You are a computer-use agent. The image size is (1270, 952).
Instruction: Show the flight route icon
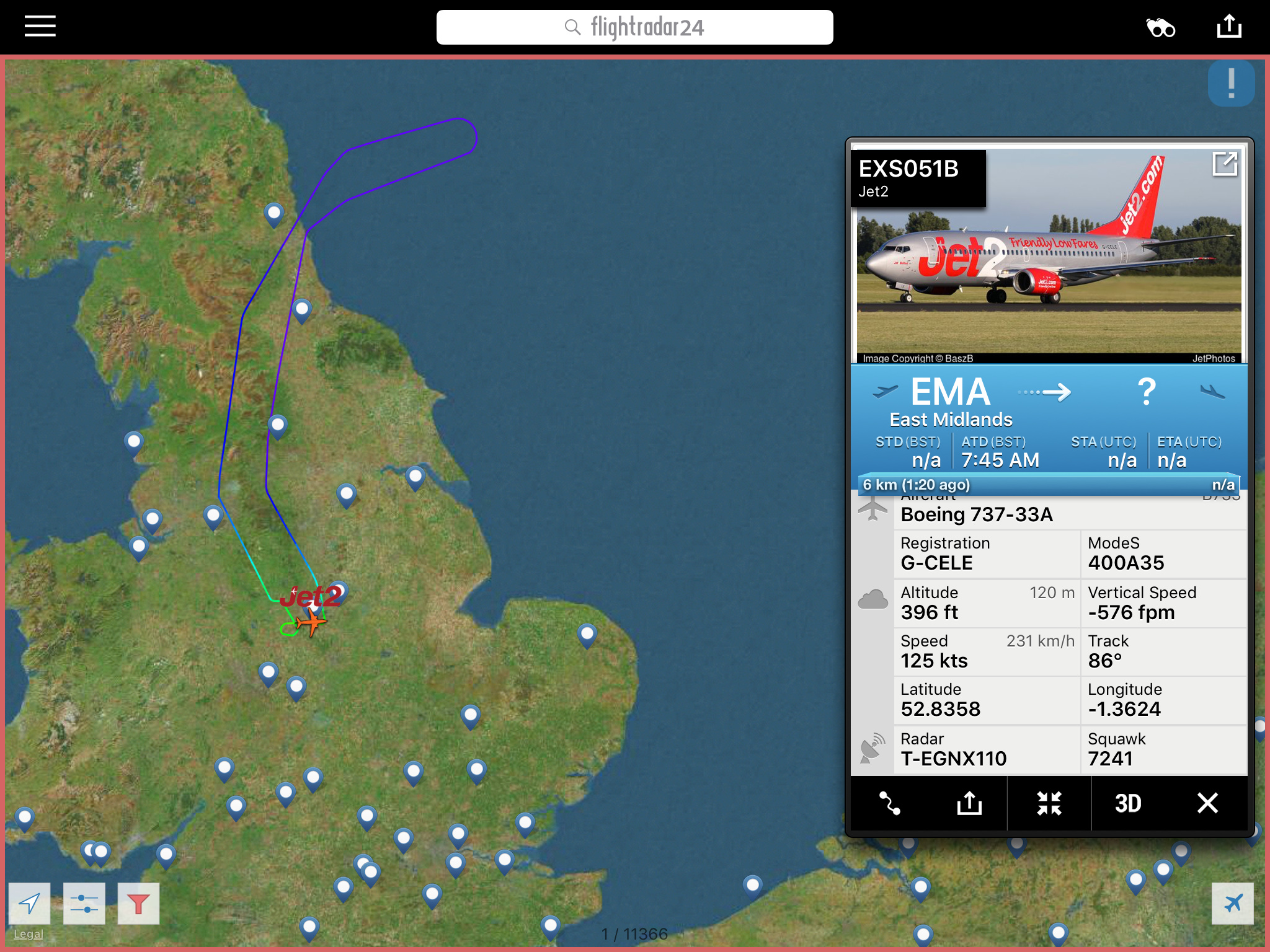[x=890, y=803]
